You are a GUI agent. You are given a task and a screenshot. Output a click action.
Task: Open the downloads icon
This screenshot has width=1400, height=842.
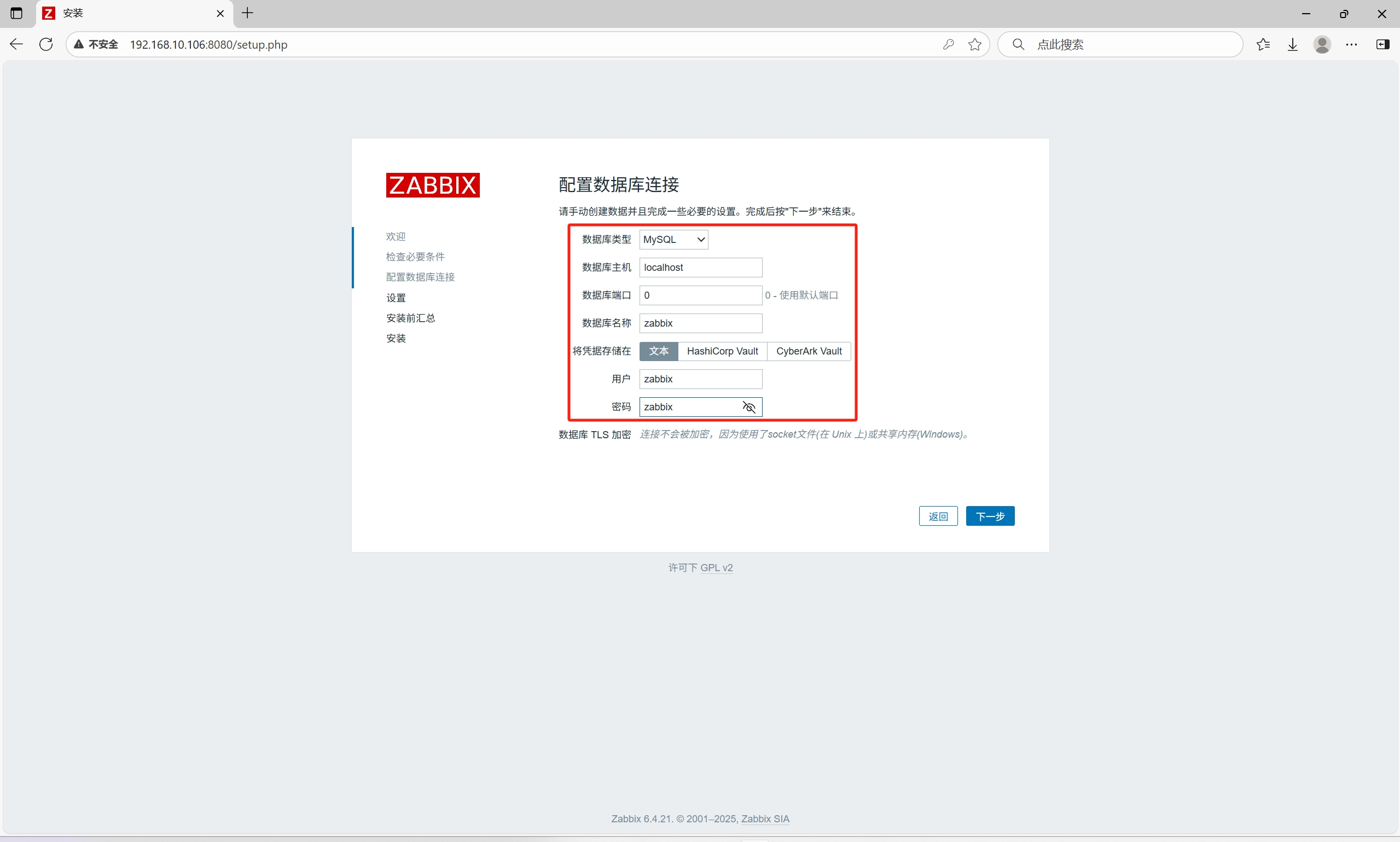pos(1293,44)
